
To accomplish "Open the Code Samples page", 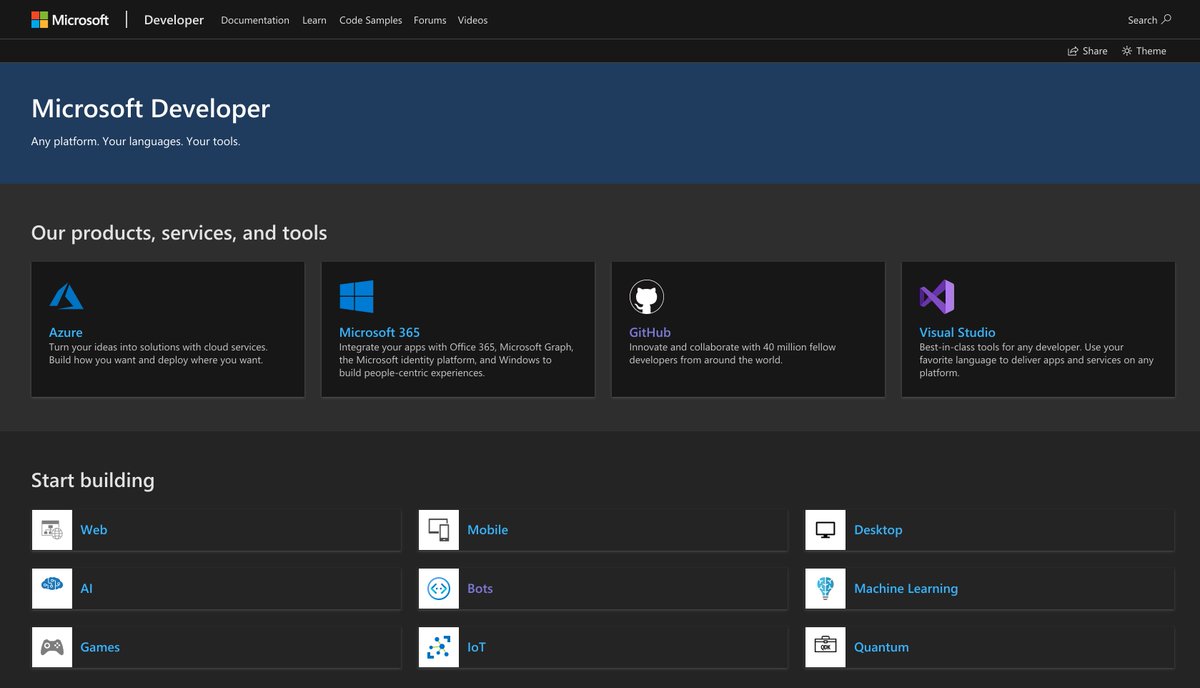I will (370, 20).
